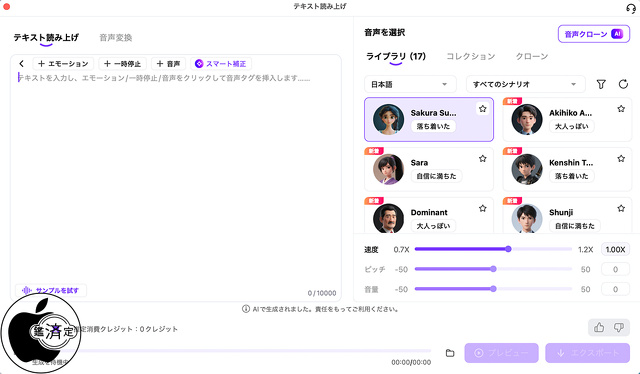This screenshot has height=374, width=640.
Task: Switch to the 音声変換 tab
Action: 116,38
